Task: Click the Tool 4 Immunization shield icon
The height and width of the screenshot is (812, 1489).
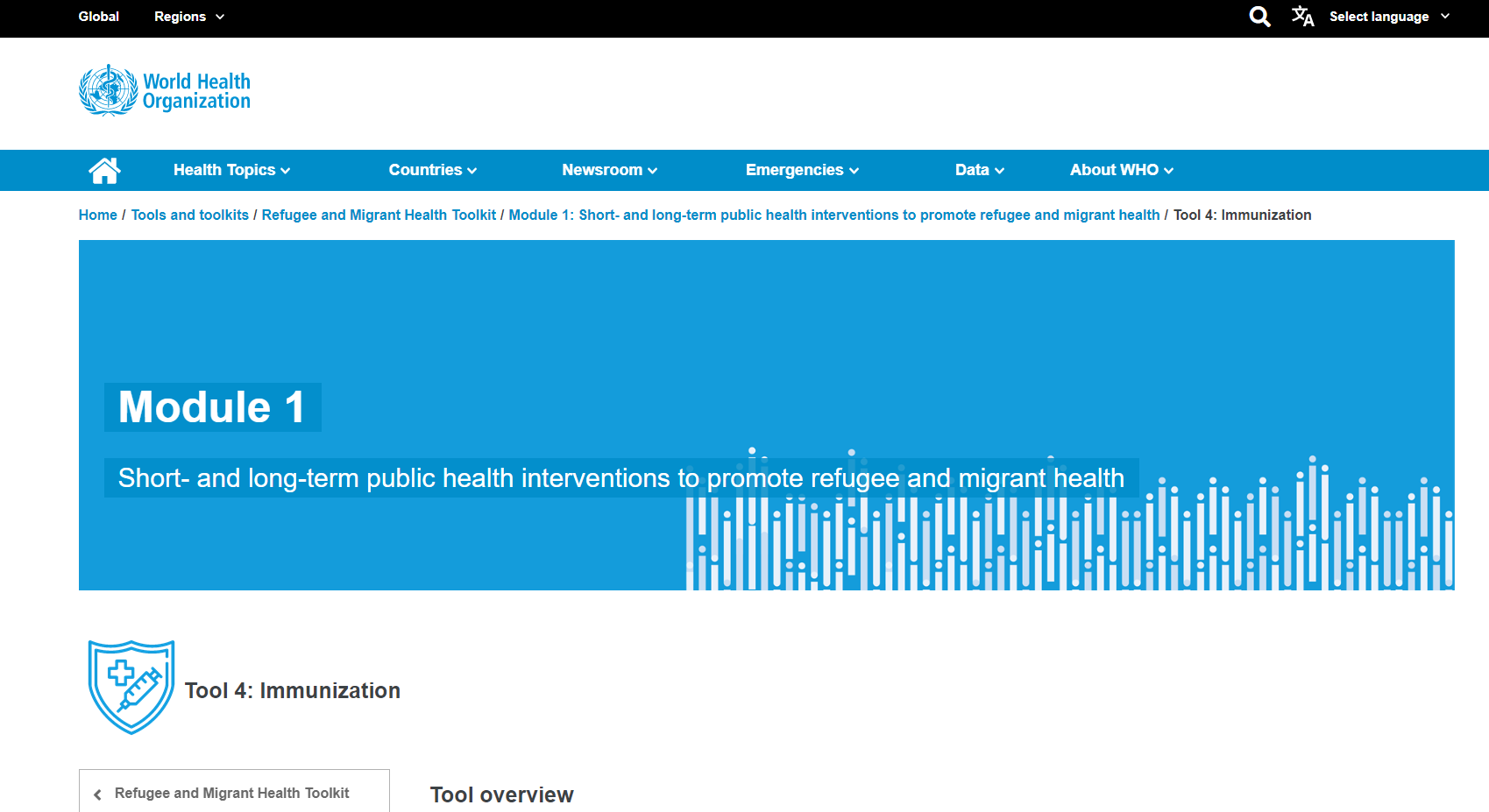Action: (131, 687)
